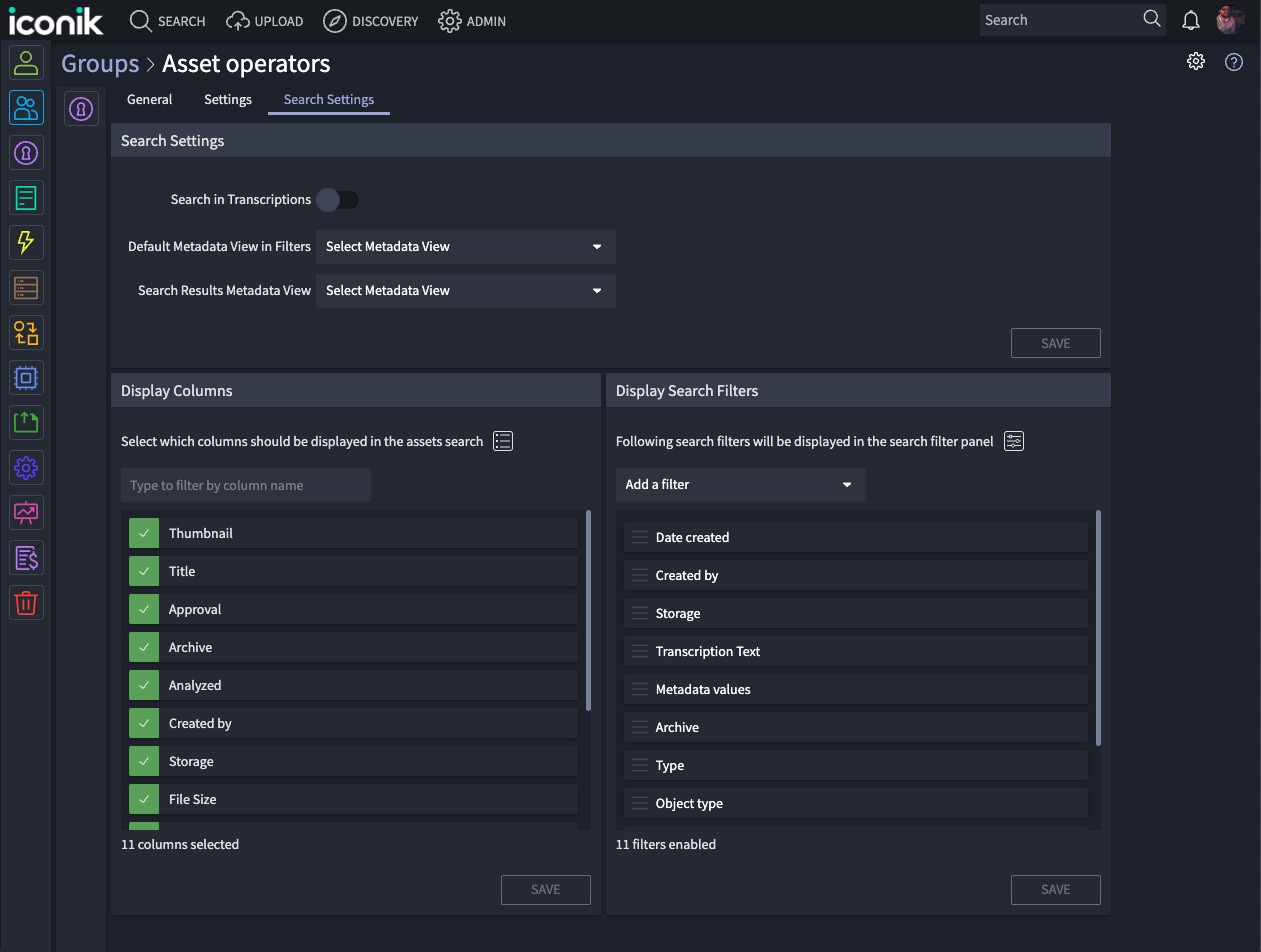Save the Display Search Filters settings
The height and width of the screenshot is (952, 1261).
(1055, 889)
